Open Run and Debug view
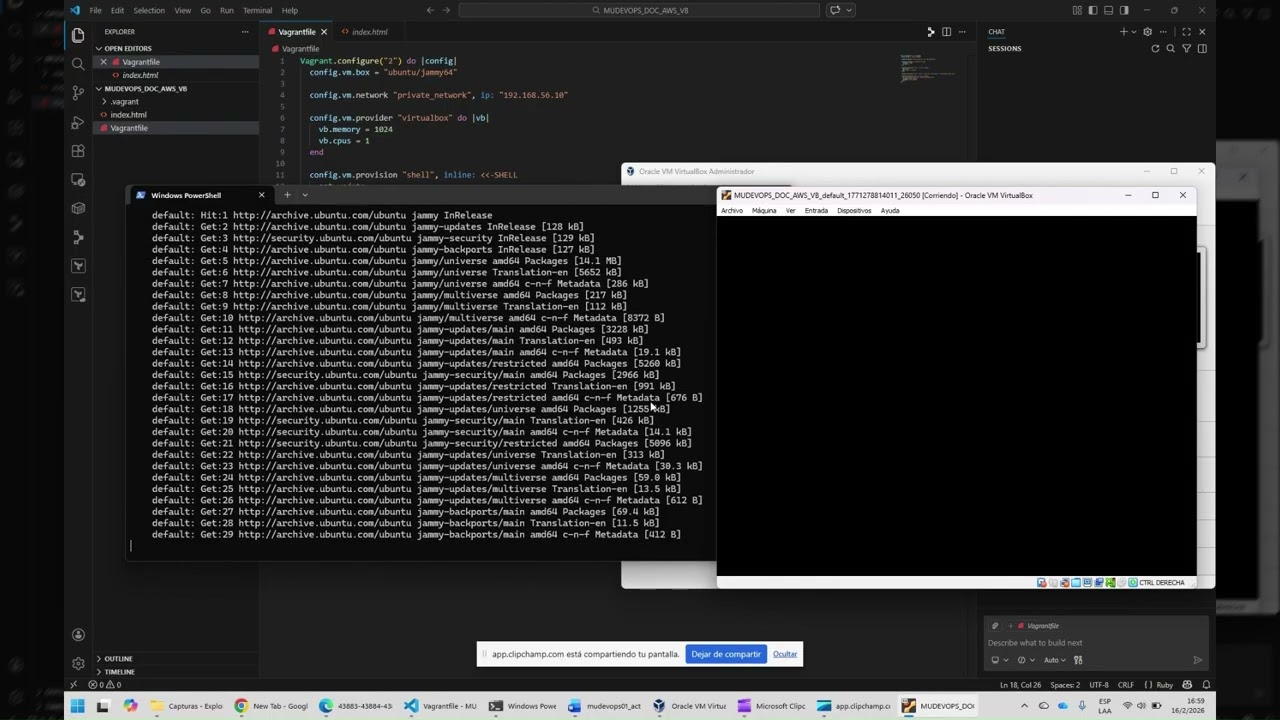This screenshot has width=1280, height=720. [x=78, y=122]
